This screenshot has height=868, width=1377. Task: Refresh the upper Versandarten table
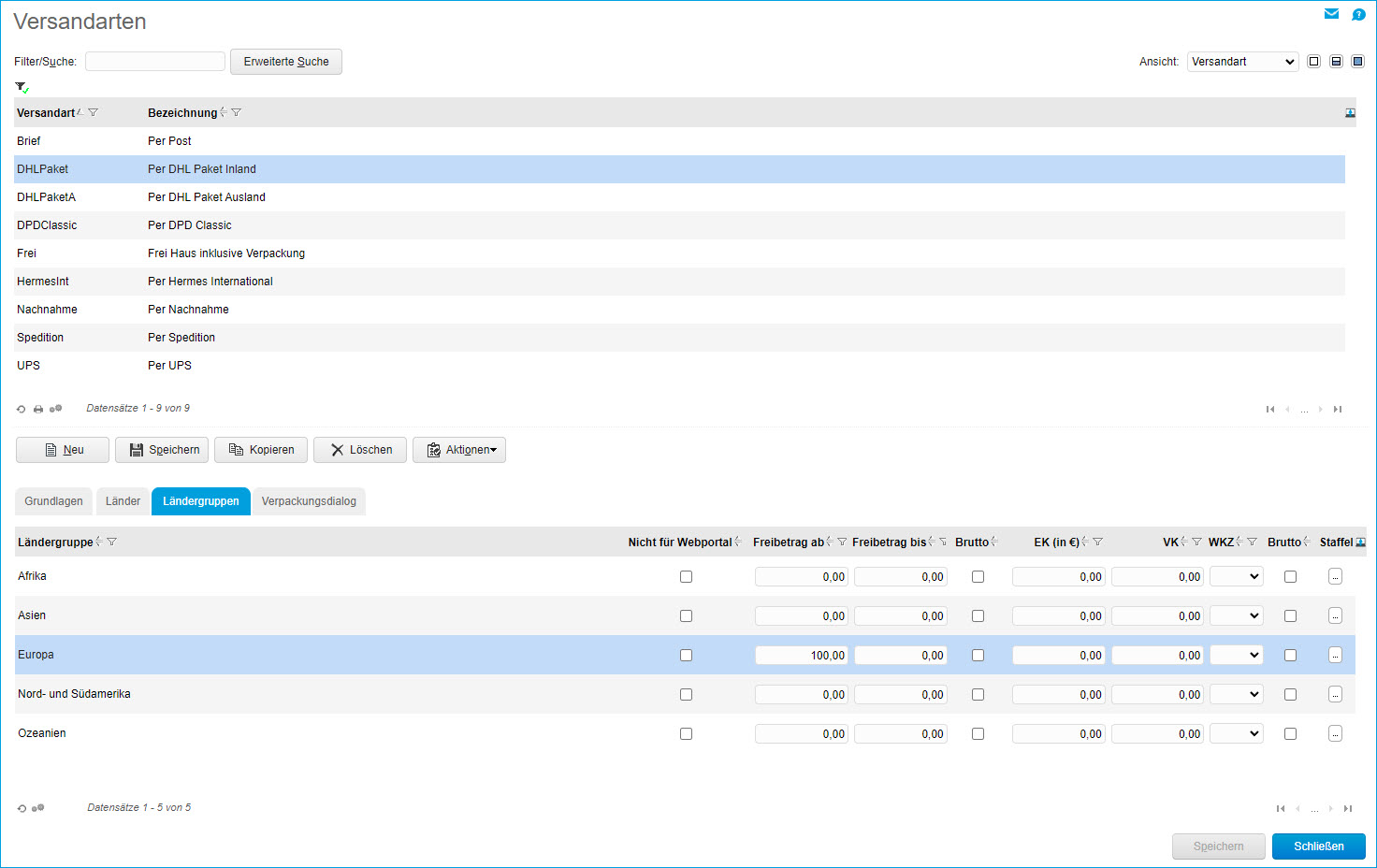click(x=22, y=409)
